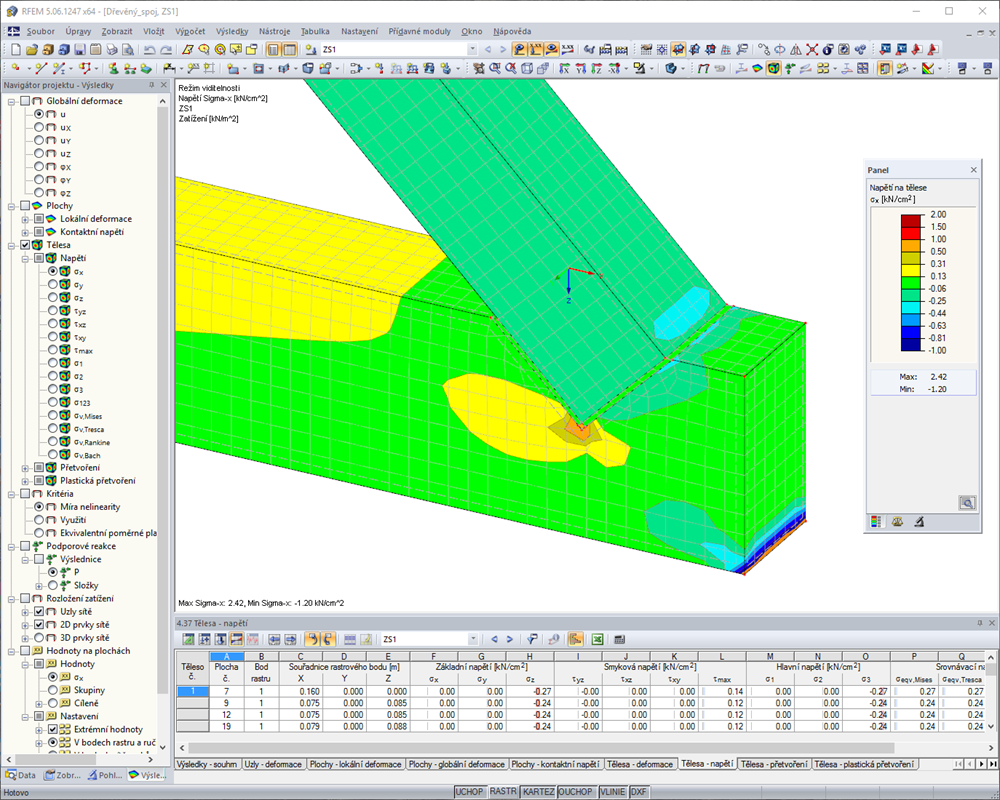
Task: Toggle the Uzly sítě checkbox
Action: coord(39,611)
